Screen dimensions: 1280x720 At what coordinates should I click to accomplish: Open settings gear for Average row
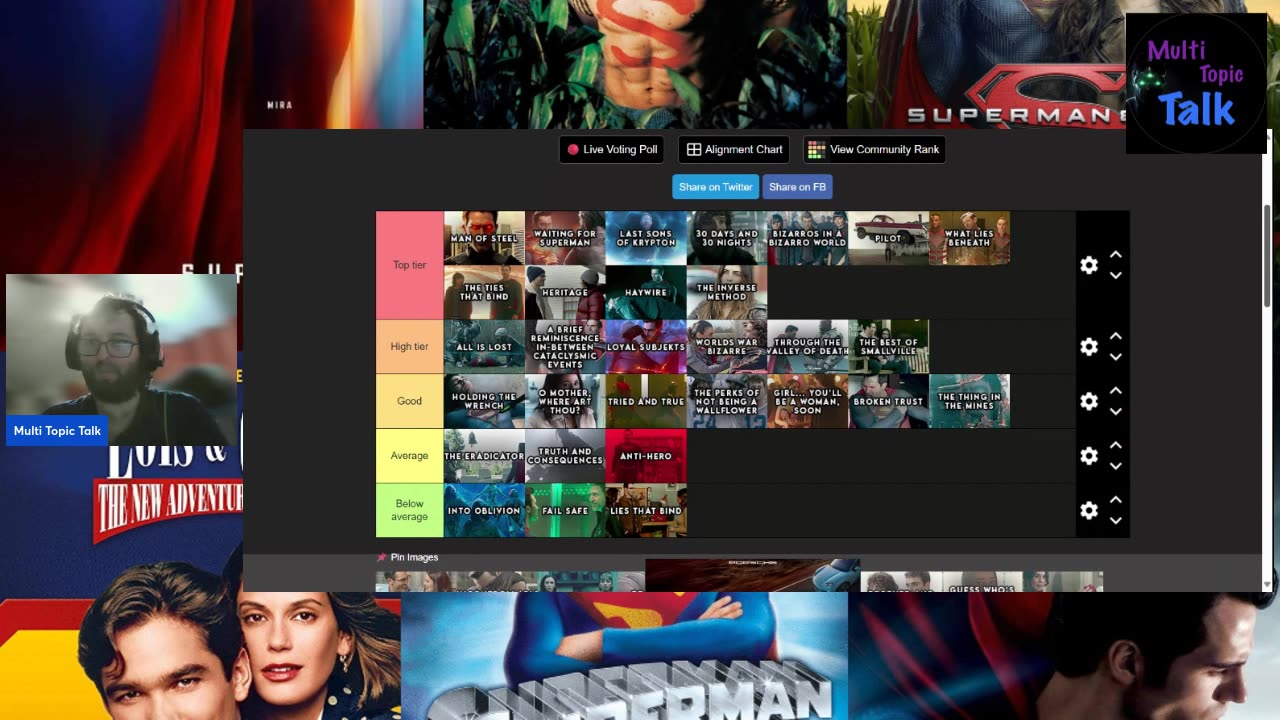click(x=1089, y=456)
